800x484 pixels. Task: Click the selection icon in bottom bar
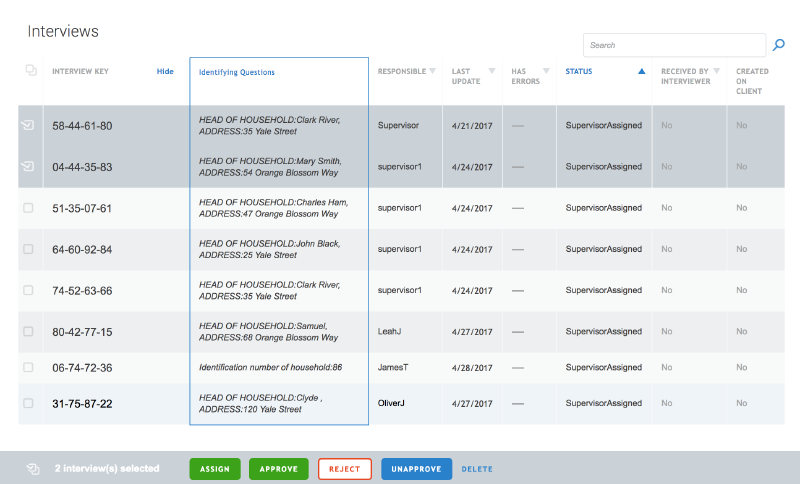[x=33, y=468]
